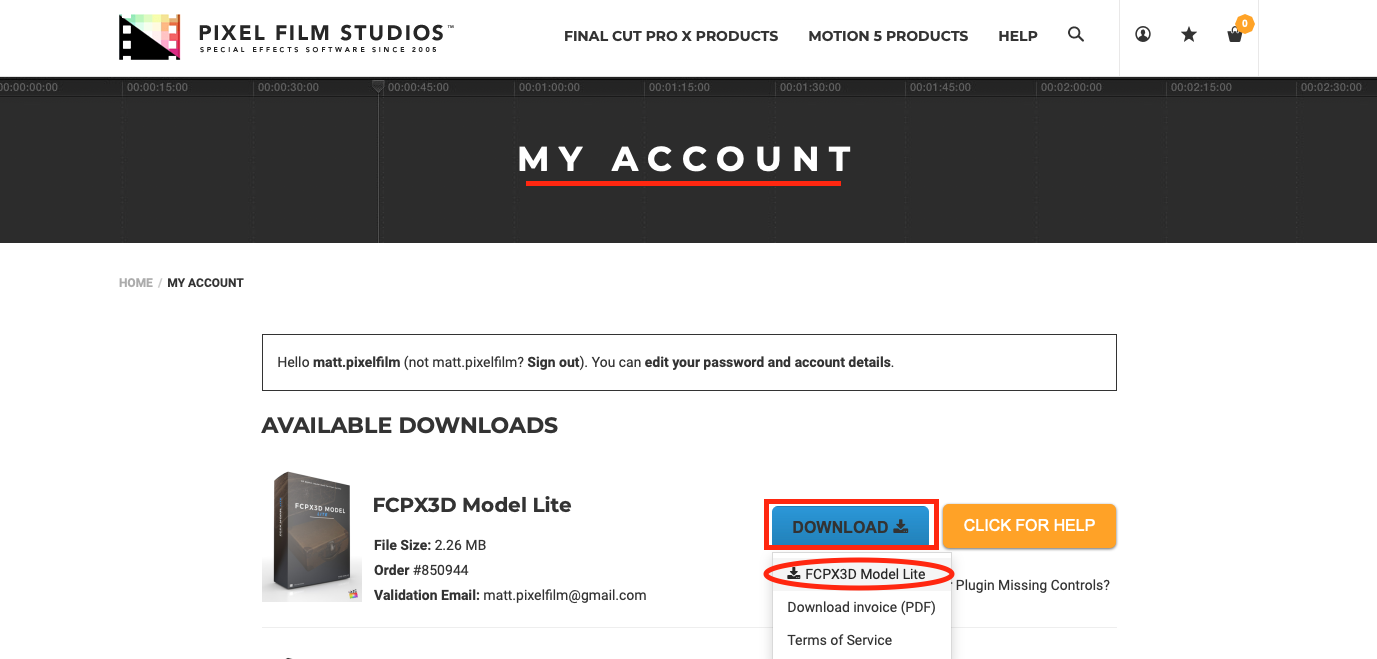View the wishlist star icon
1377x659 pixels.
1189,35
